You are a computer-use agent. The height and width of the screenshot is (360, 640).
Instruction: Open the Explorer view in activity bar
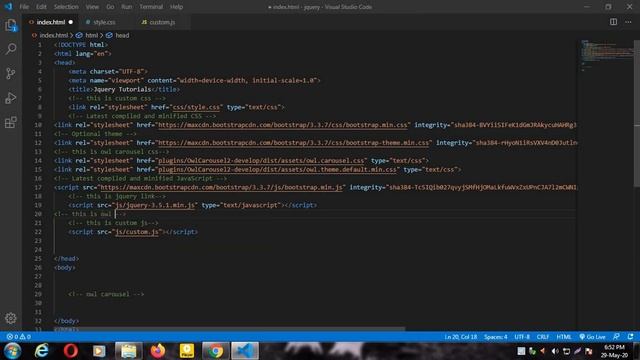point(11,25)
